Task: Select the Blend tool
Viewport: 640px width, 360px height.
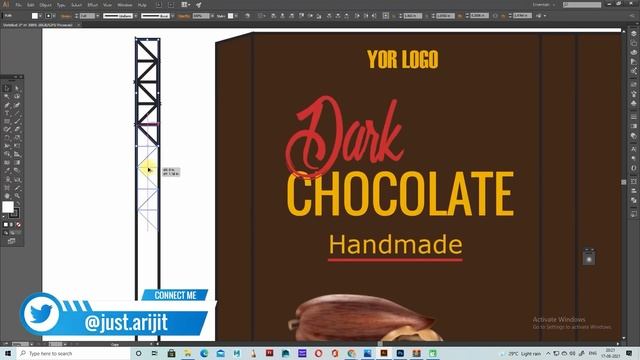Action: click(17, 171)
